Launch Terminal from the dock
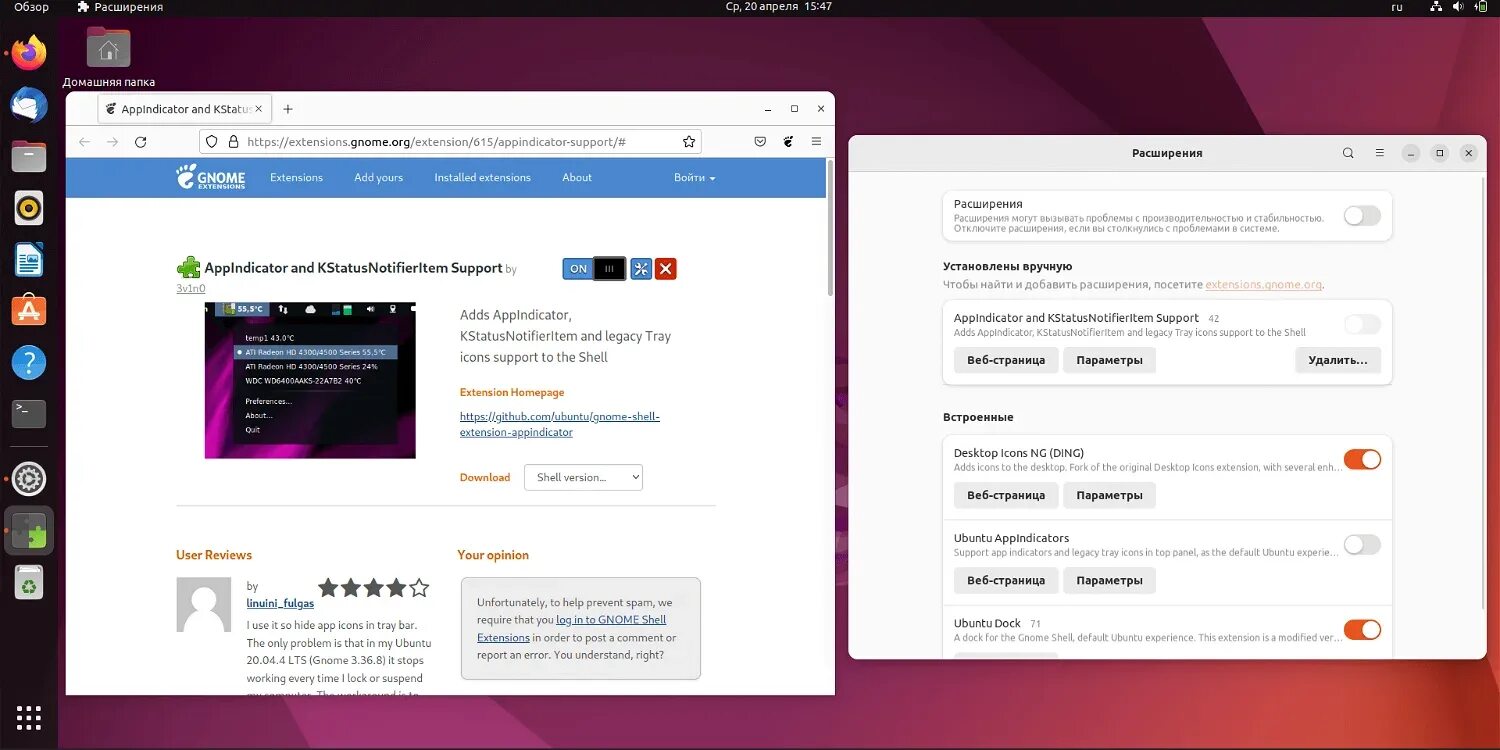Image resolution: width=1500 pixels, height=750 pixels. click(29, 413)
